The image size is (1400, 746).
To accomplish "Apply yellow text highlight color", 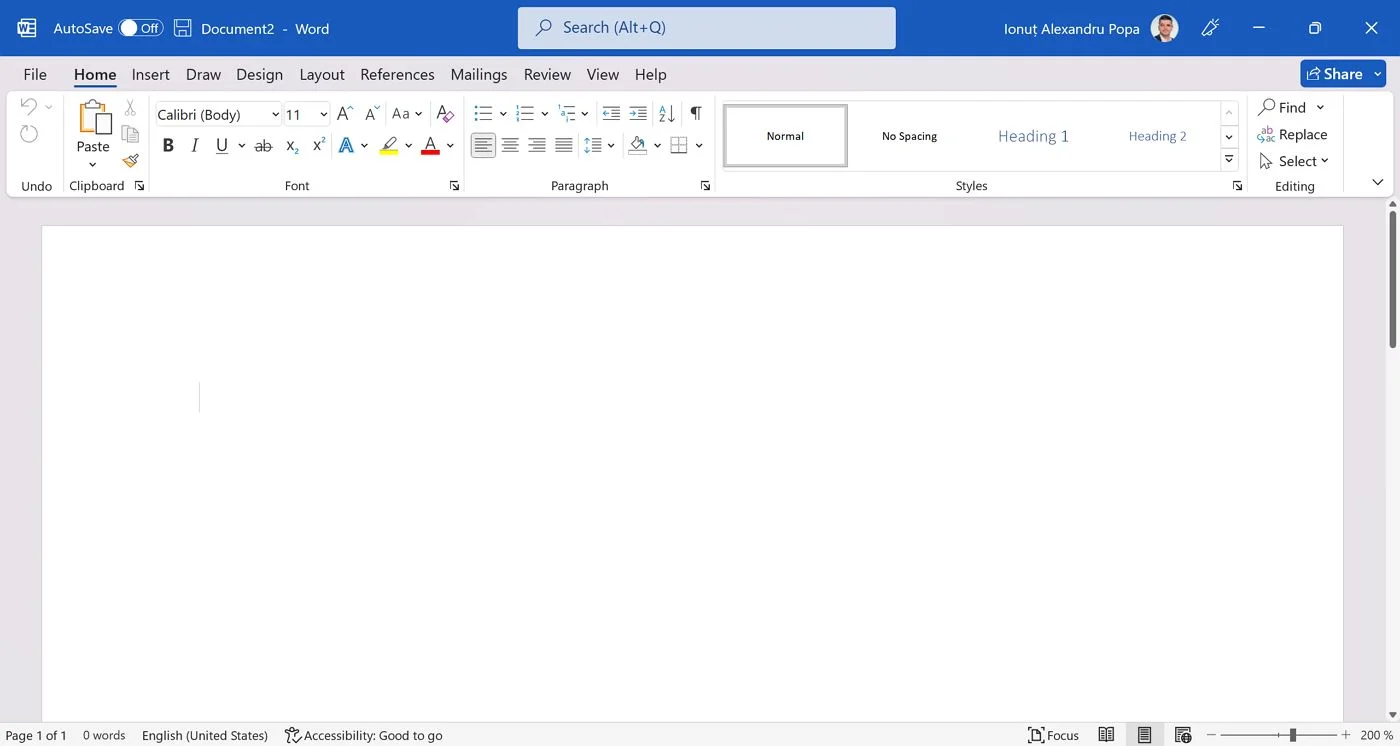I will click(x=389, y=146).
